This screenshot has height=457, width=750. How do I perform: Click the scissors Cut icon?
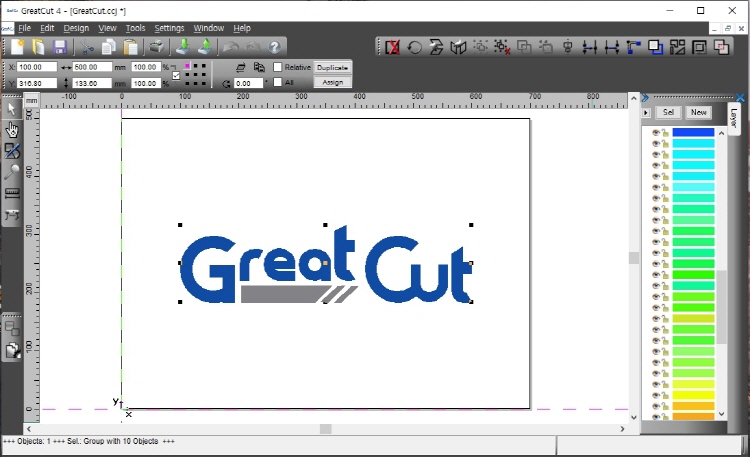coord(86,47)
